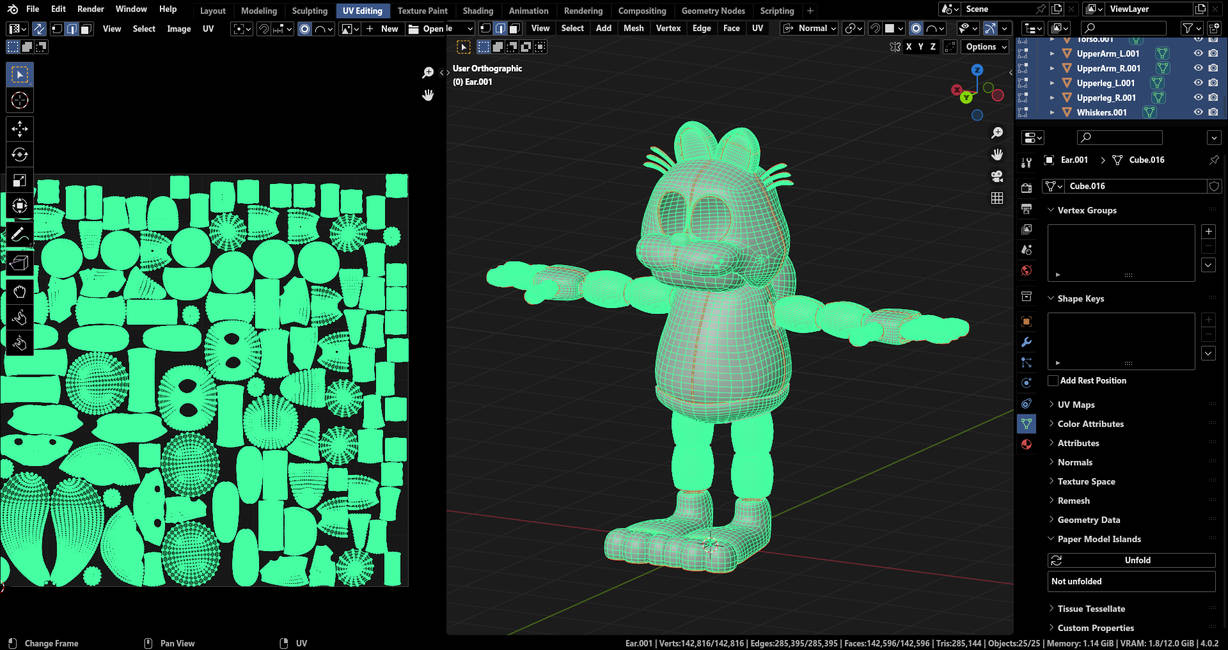Select the UV editor Select Box tool

coord(20,74)
